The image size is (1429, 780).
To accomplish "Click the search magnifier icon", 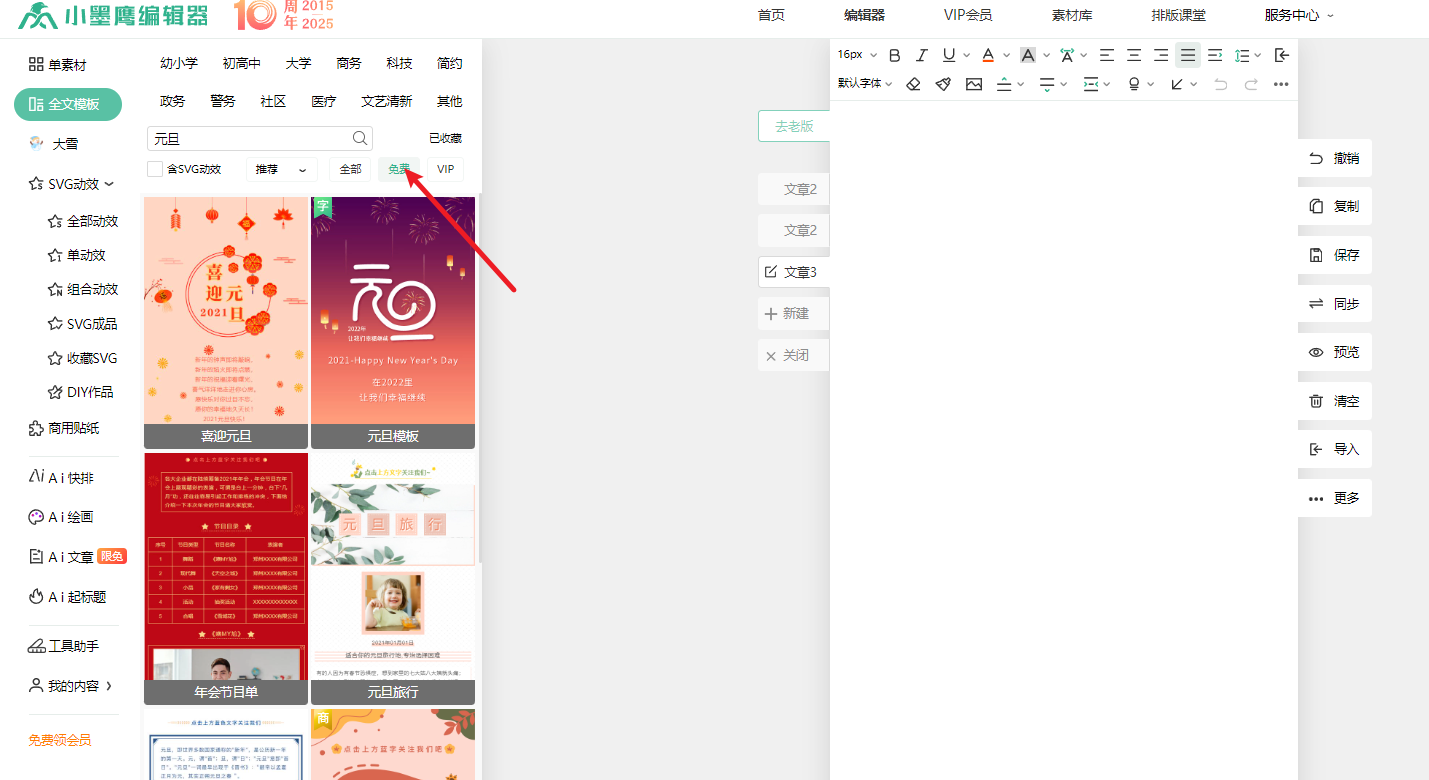I will coord(360,139).
